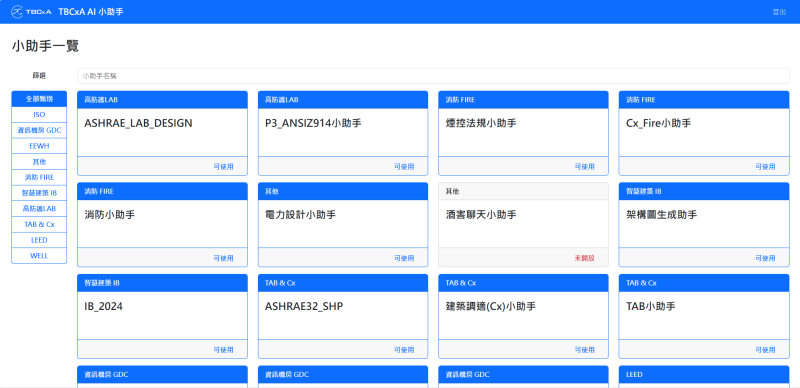Click 未開放 status on 酒害聊天小助手 card

pyautogui.click(x=585, y=258)
